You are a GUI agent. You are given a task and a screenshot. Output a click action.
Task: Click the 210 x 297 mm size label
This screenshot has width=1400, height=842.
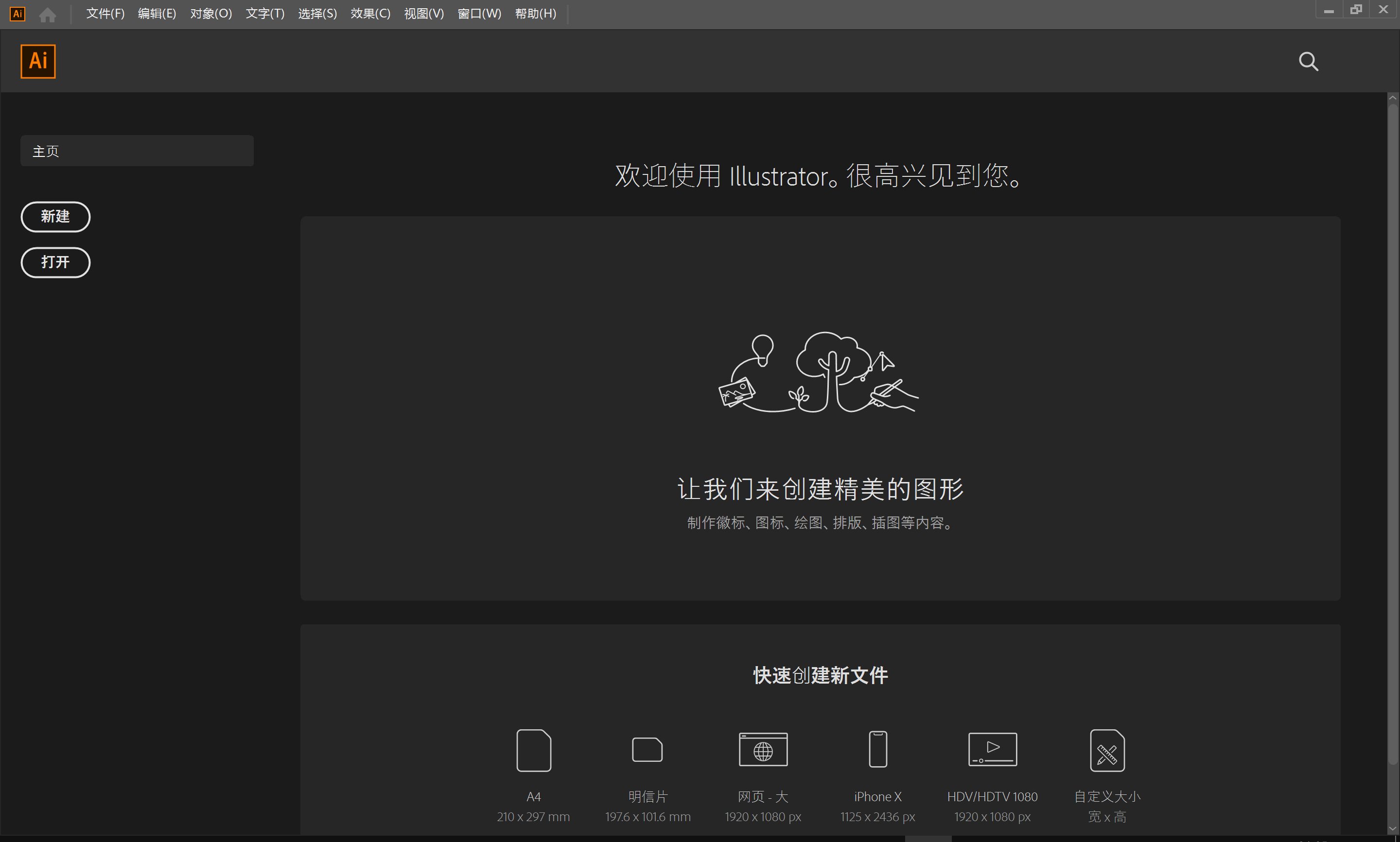(x=533, y=816)
